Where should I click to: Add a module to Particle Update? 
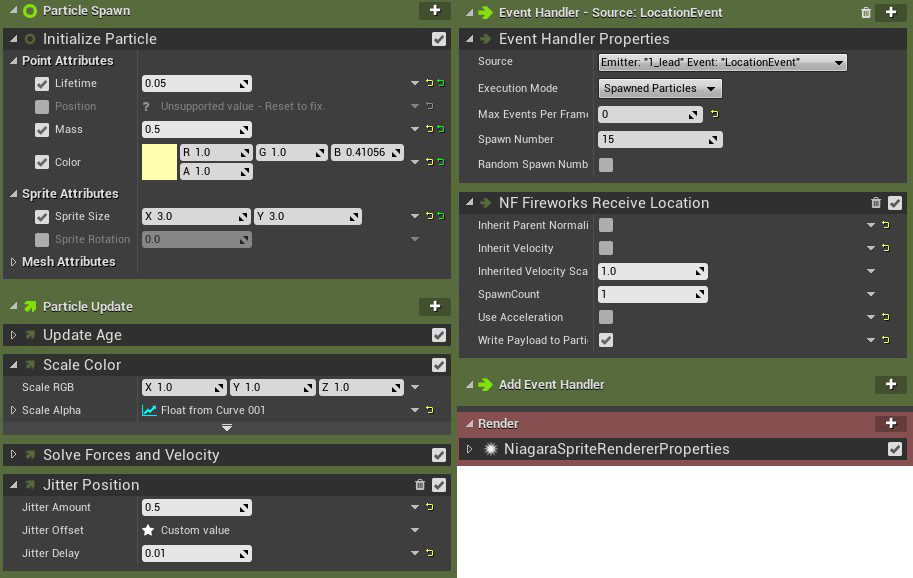click(x=435, y=306)
